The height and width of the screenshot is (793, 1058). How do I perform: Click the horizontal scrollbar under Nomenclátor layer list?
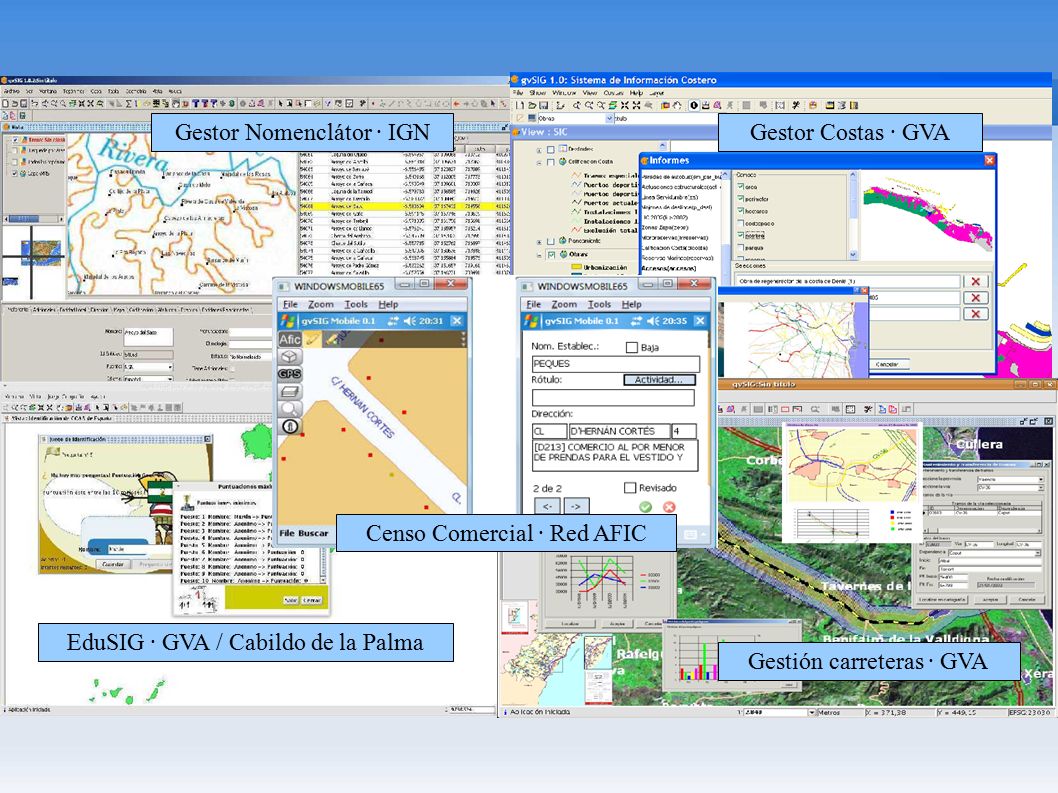[x=34, y=219]
